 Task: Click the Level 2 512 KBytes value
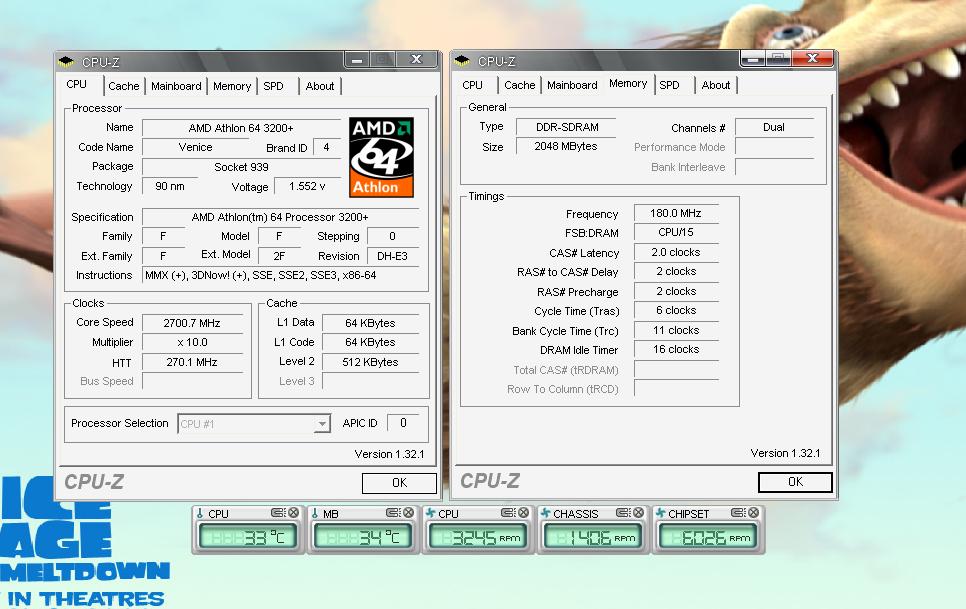[x=370, y=362]
